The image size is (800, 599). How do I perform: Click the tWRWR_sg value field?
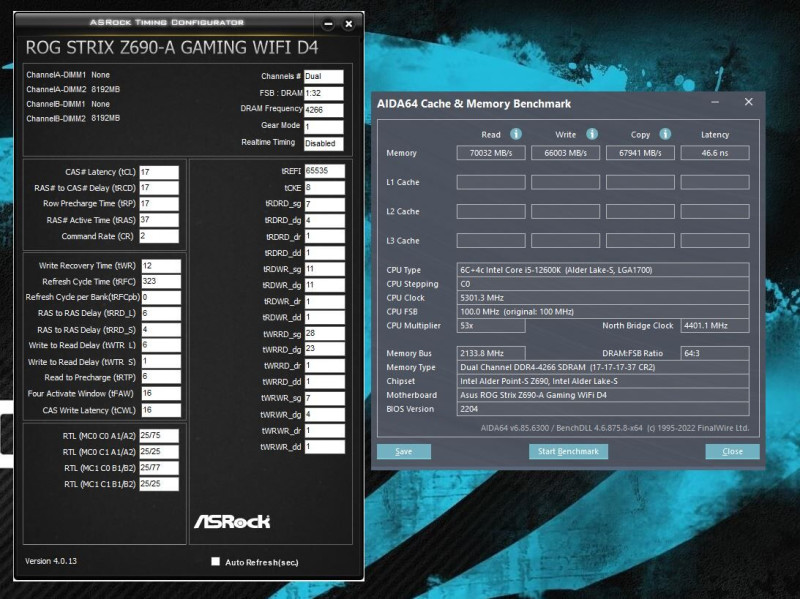[324, 398]
